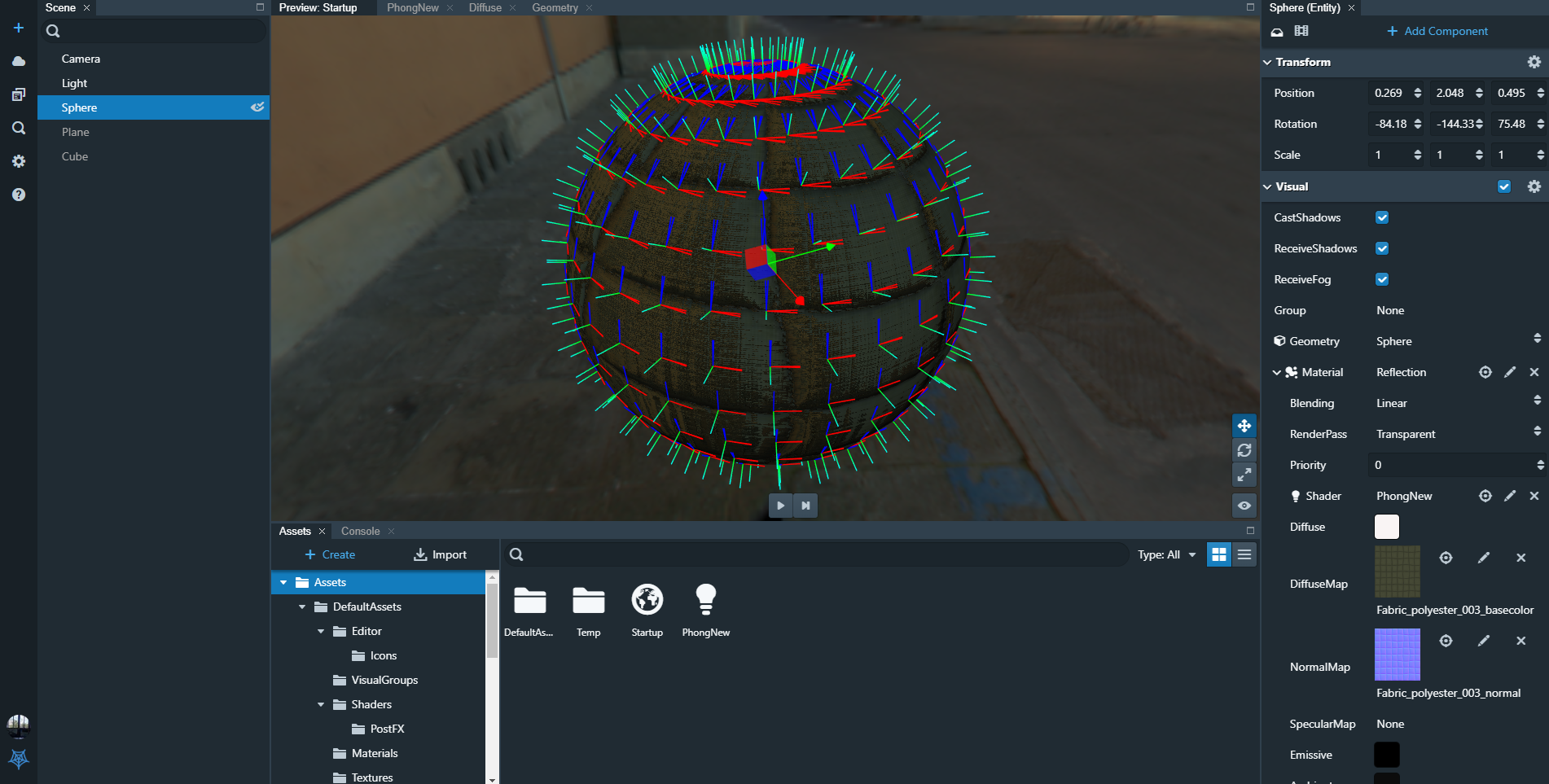Enable the viewport visibility eye toggle
1549x784 pixels.
click(x=1244, y=506)
